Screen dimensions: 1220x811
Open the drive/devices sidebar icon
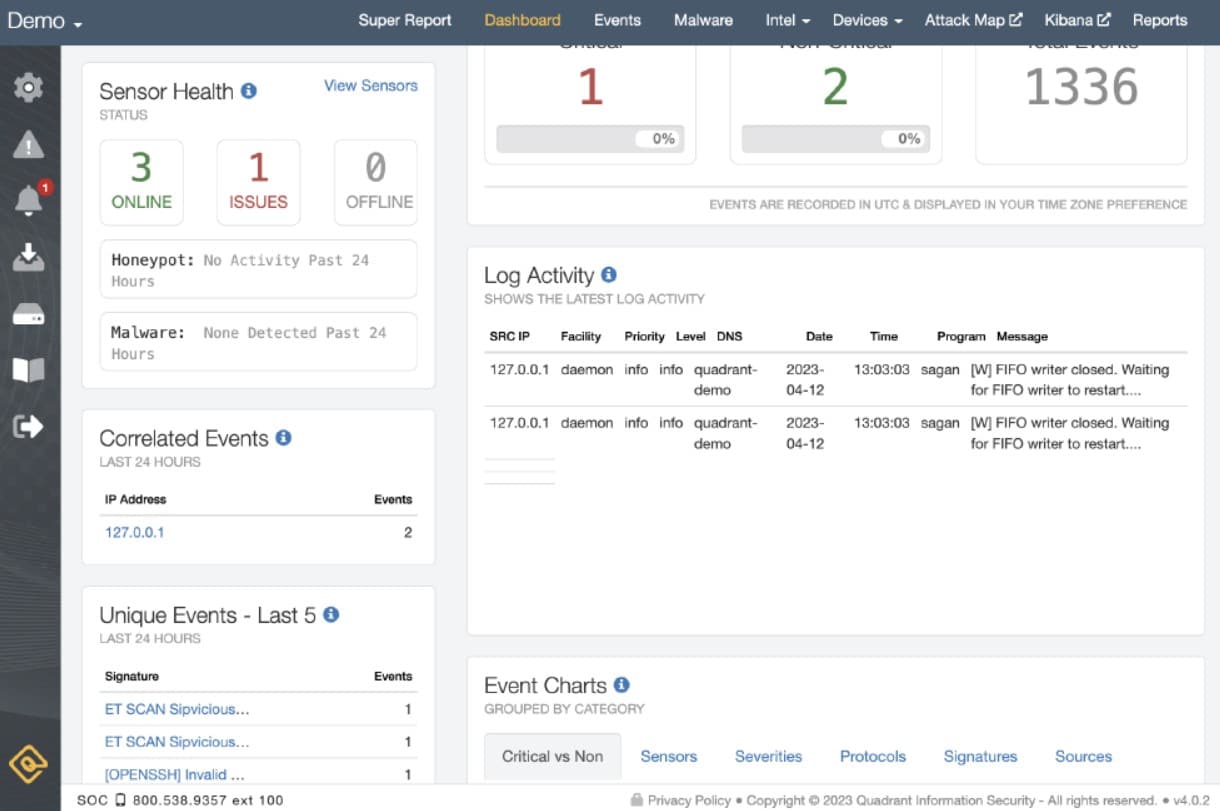pyautogui.click(x=28, y=317)
